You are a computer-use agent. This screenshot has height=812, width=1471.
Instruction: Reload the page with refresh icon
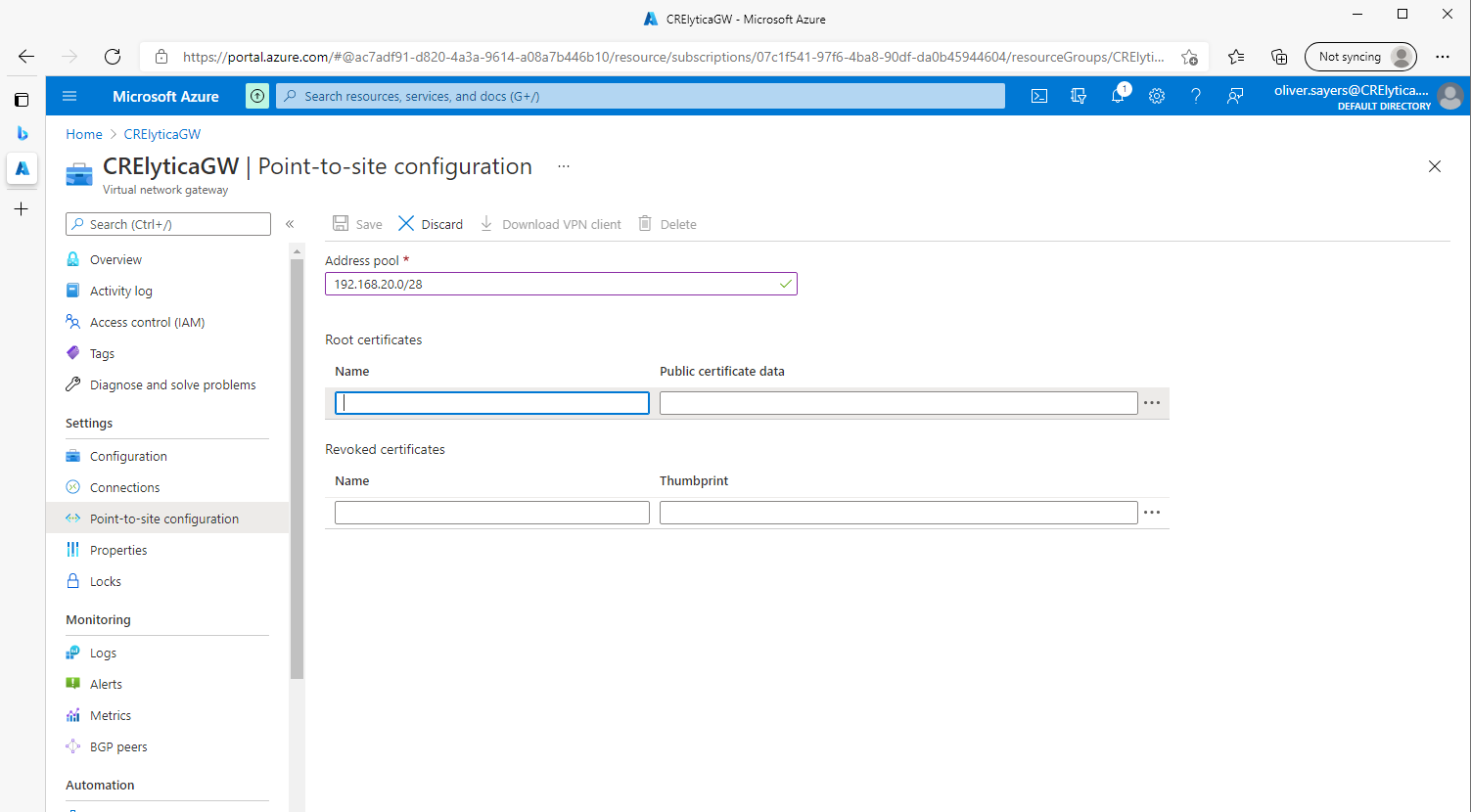pos(113,57)
